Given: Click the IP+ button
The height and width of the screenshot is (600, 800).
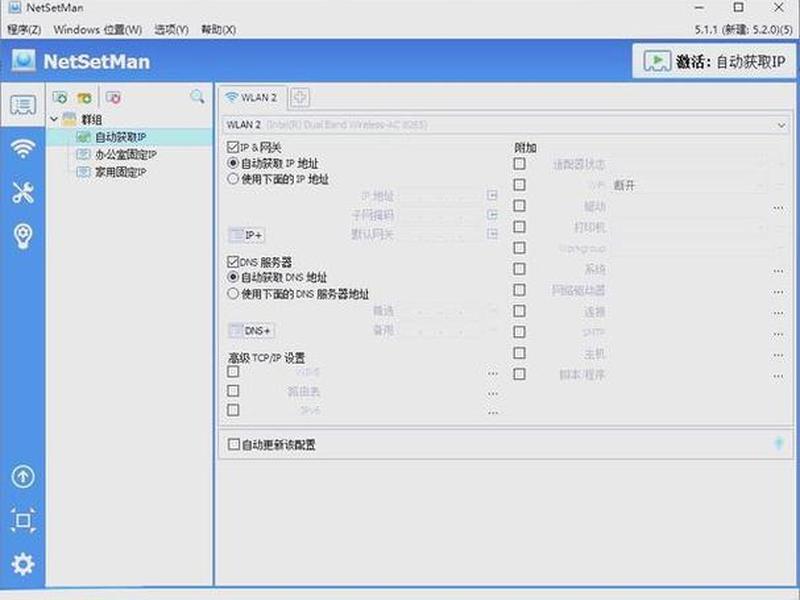Looking at the screenshot, I should coord(246,235).
